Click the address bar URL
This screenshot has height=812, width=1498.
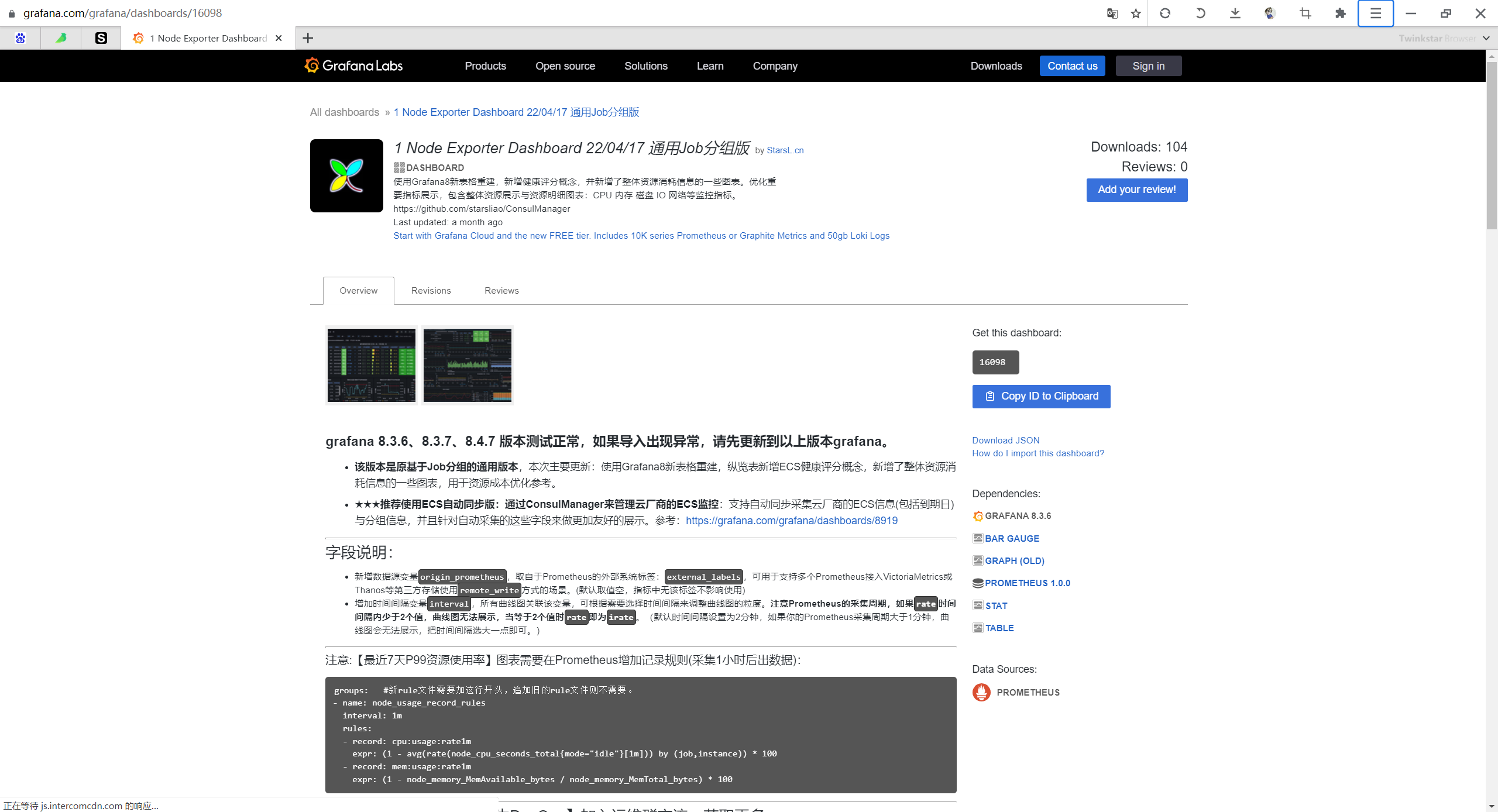click(x=123, y=13)
